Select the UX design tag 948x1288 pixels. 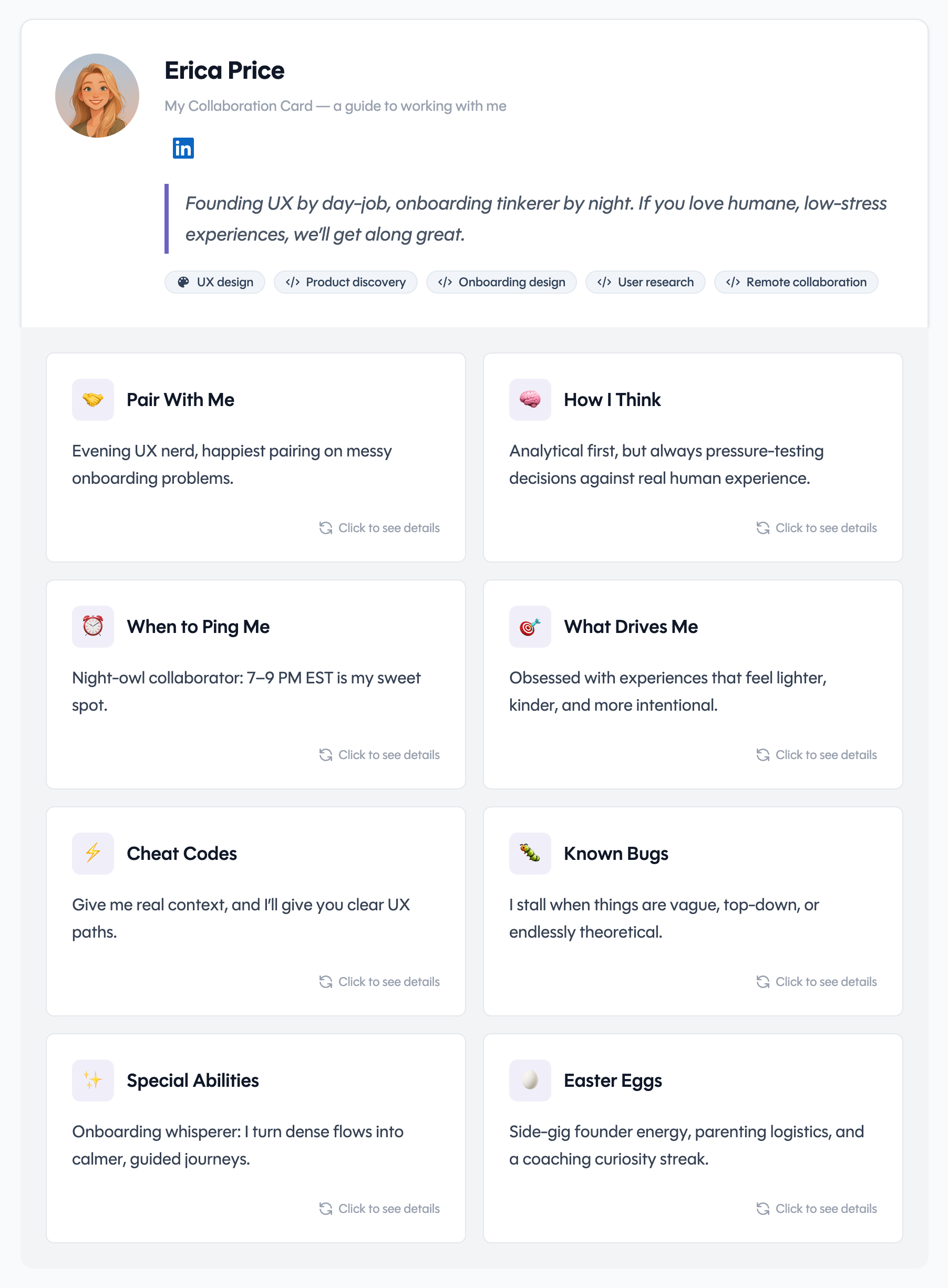pos(215,282)
